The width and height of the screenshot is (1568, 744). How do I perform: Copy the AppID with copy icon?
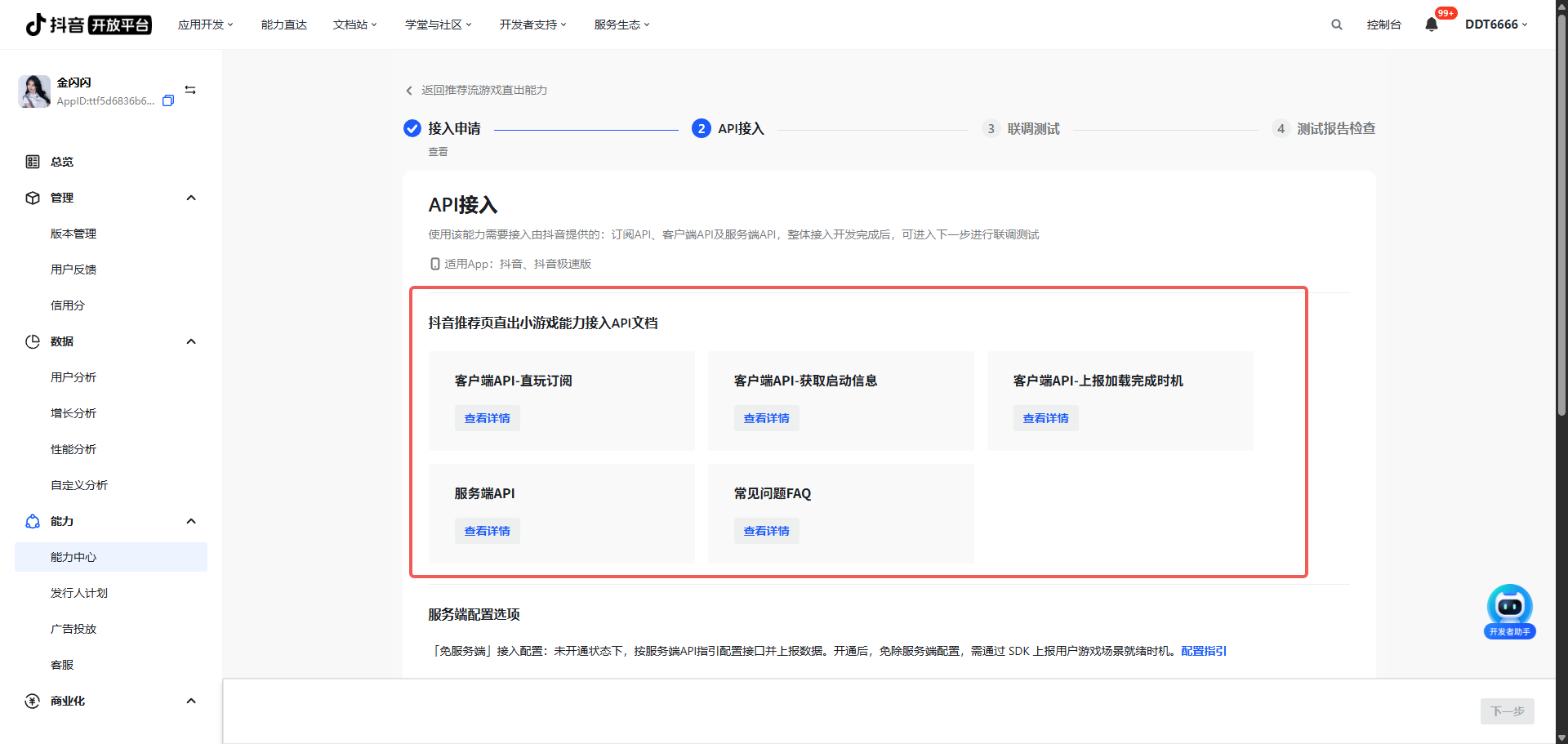tap(168, 101)
